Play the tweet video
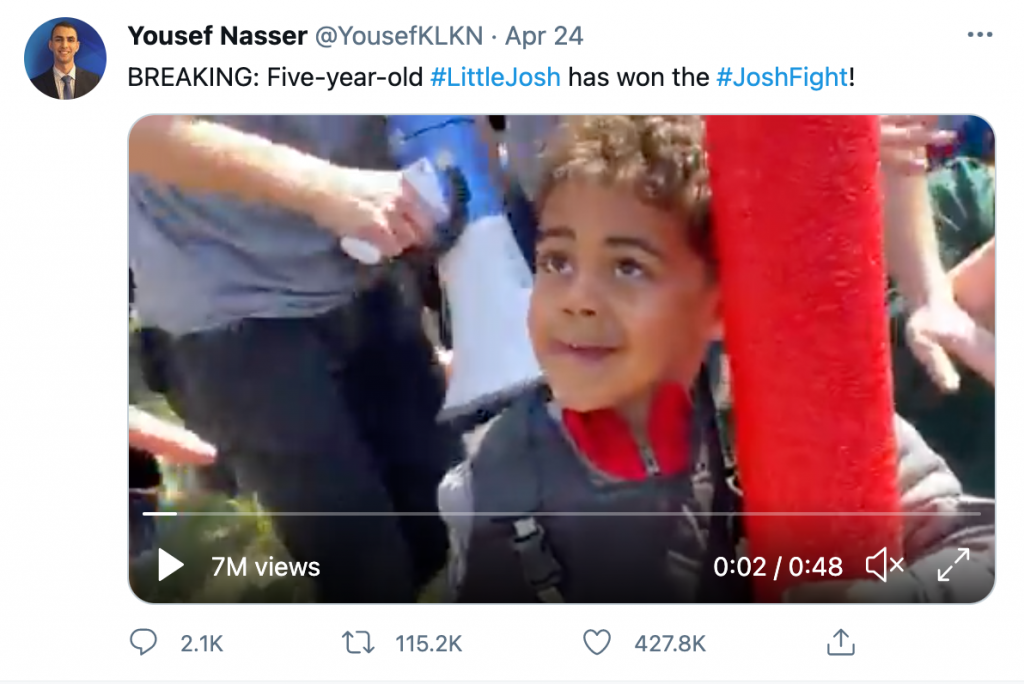Screen dimensions: 1024x684 pyautogui.click(x=170, y=565)
